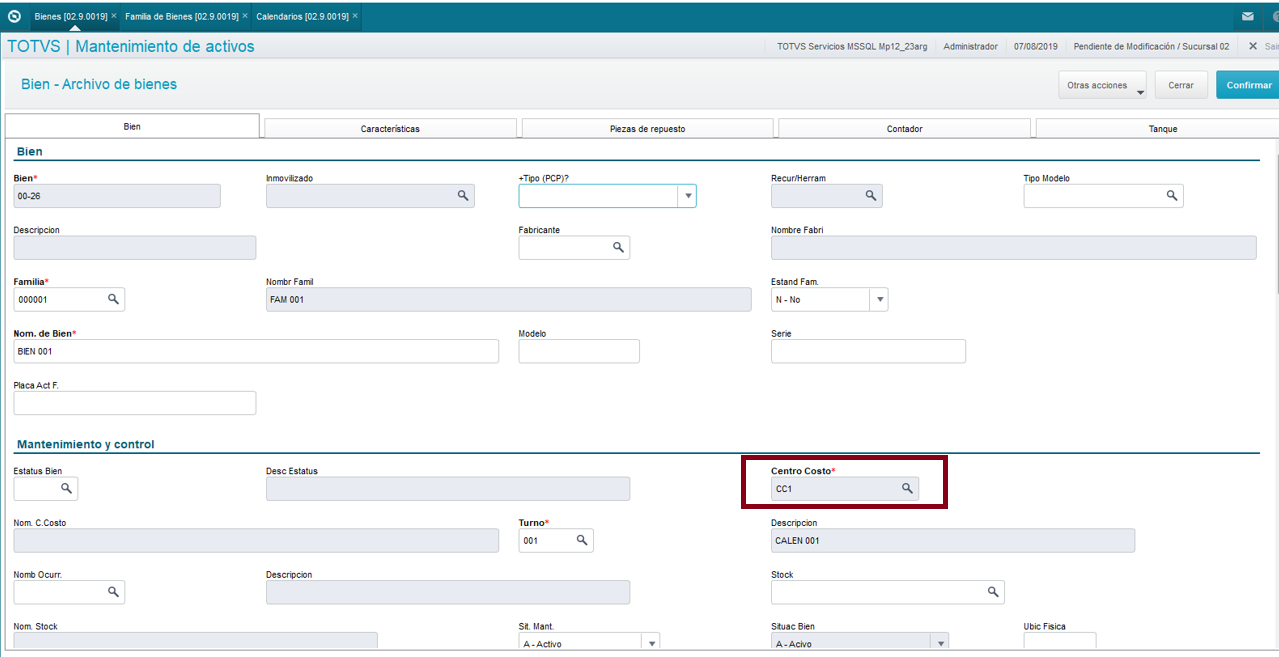Click into the Serie input field

[868, 351]
